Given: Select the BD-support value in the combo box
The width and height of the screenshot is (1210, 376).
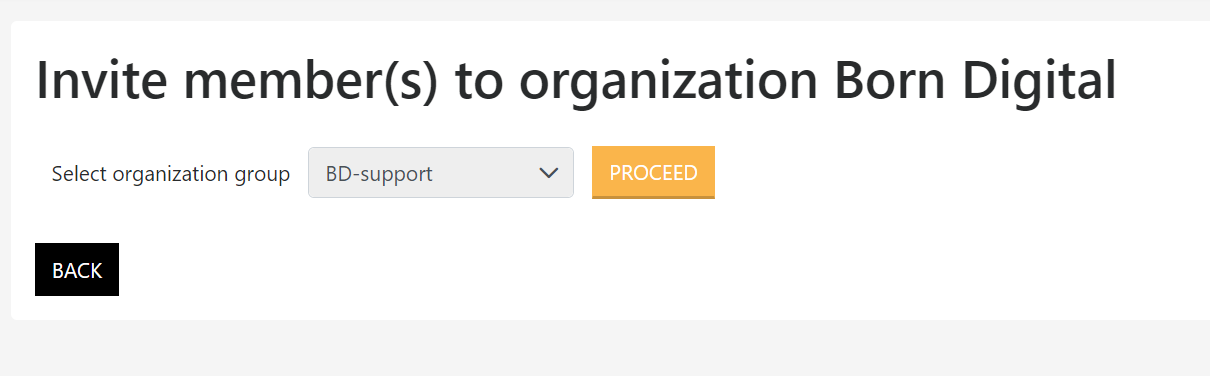Looking at the screenshot, I should pos(379,173).
